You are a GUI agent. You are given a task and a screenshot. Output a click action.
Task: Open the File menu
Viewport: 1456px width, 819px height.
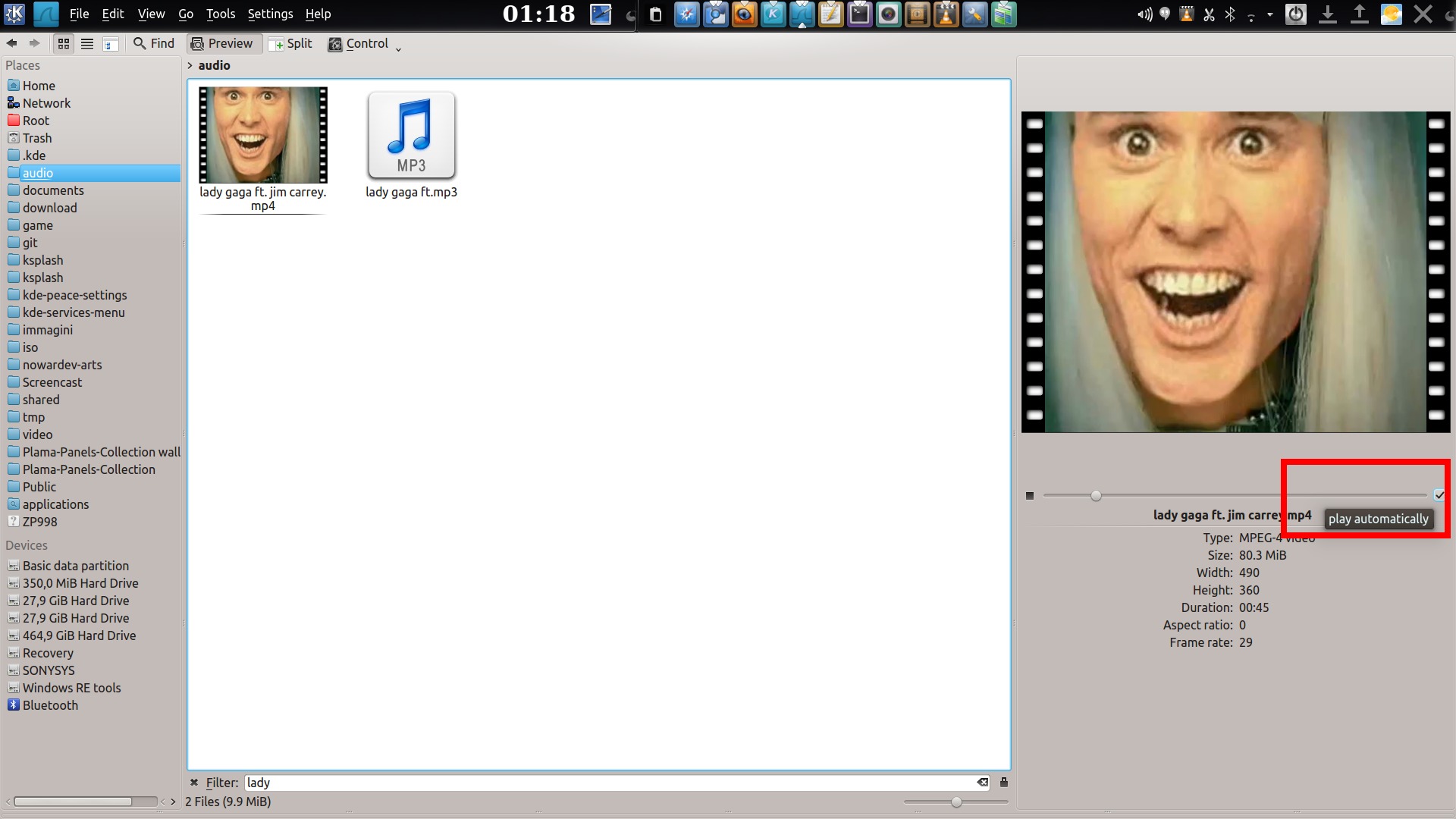click(x=79, y=14)
